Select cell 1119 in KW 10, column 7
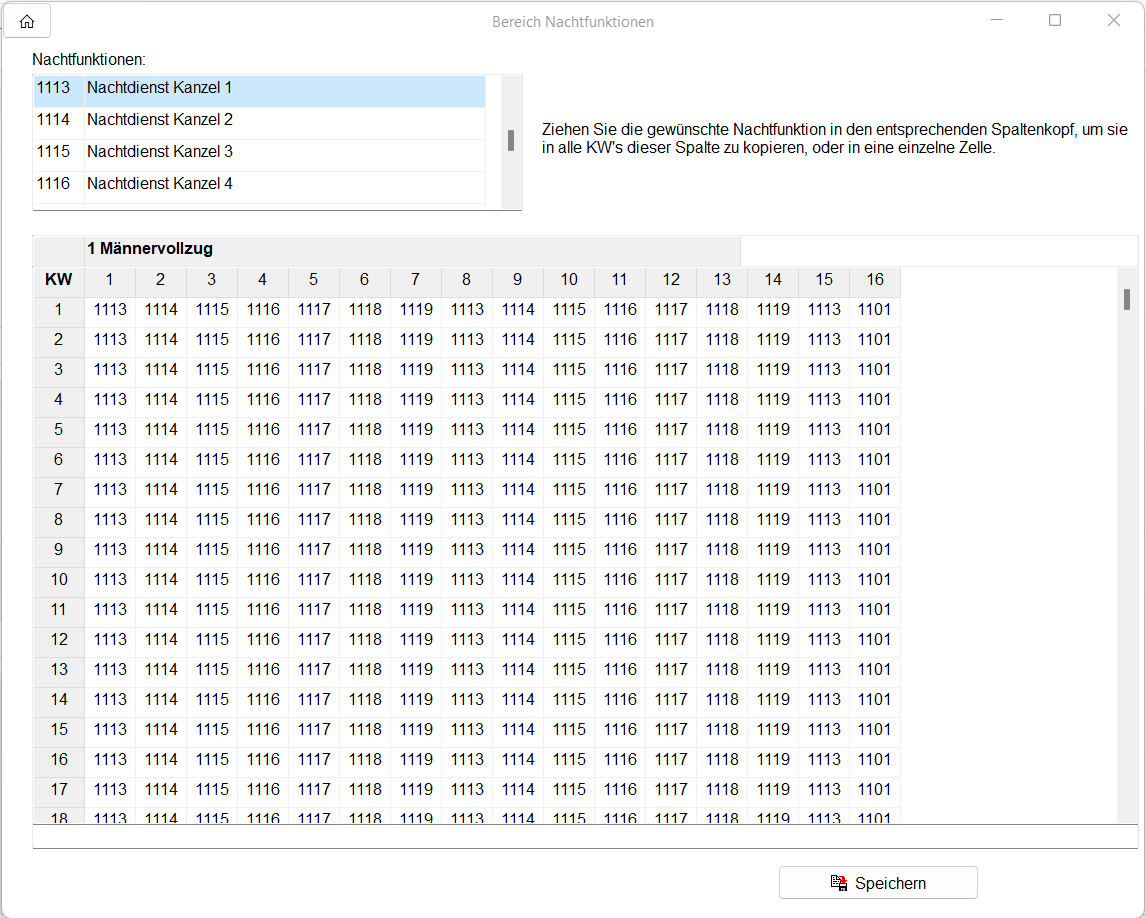The image size is (1146, 918). (416, 580)
